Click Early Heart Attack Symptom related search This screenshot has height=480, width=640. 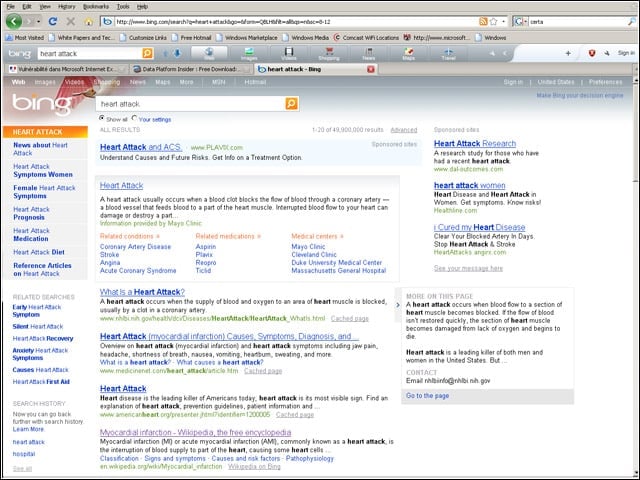(37, 311)
